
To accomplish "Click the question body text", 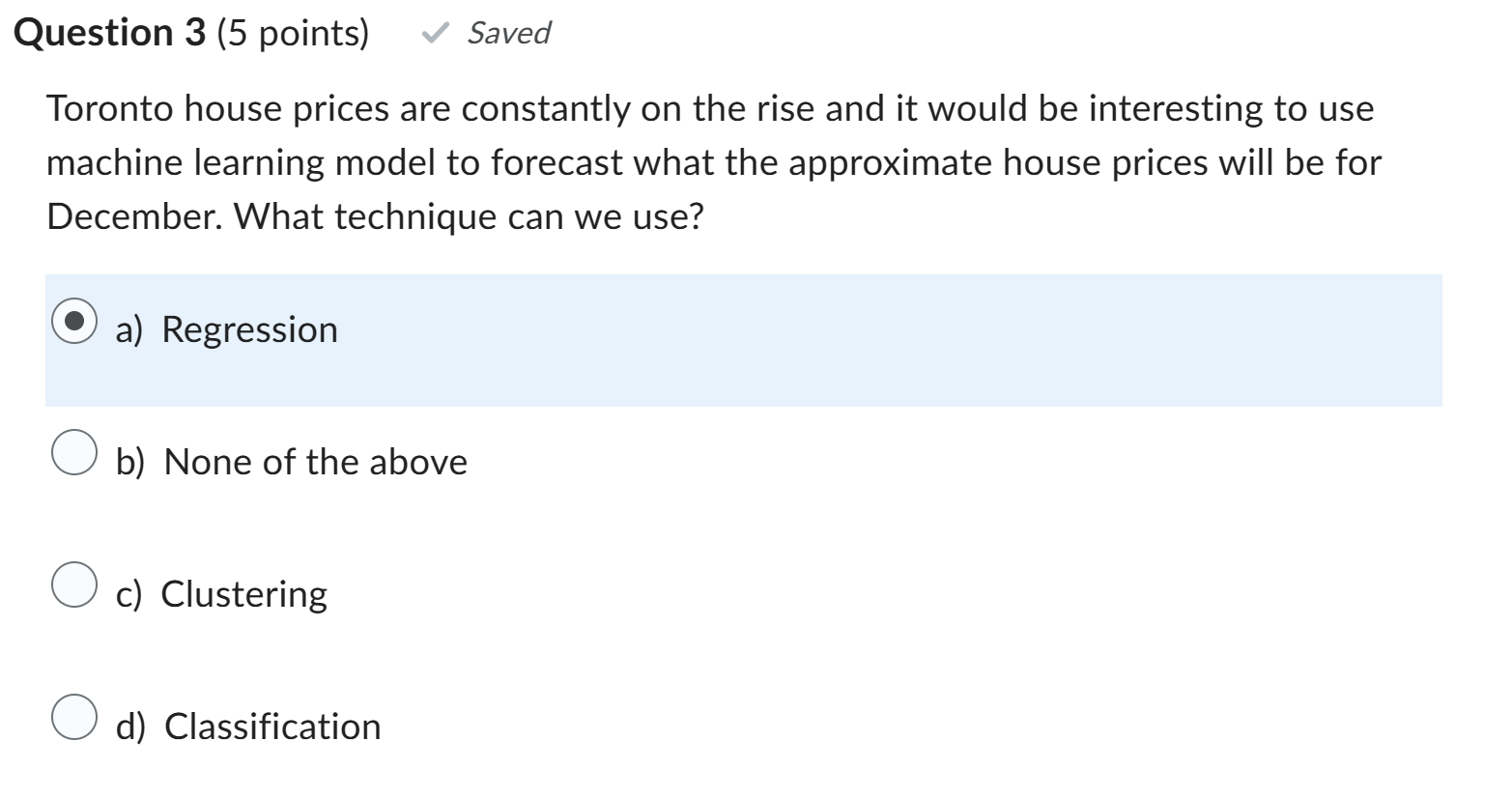I will [x=715, y=161].
